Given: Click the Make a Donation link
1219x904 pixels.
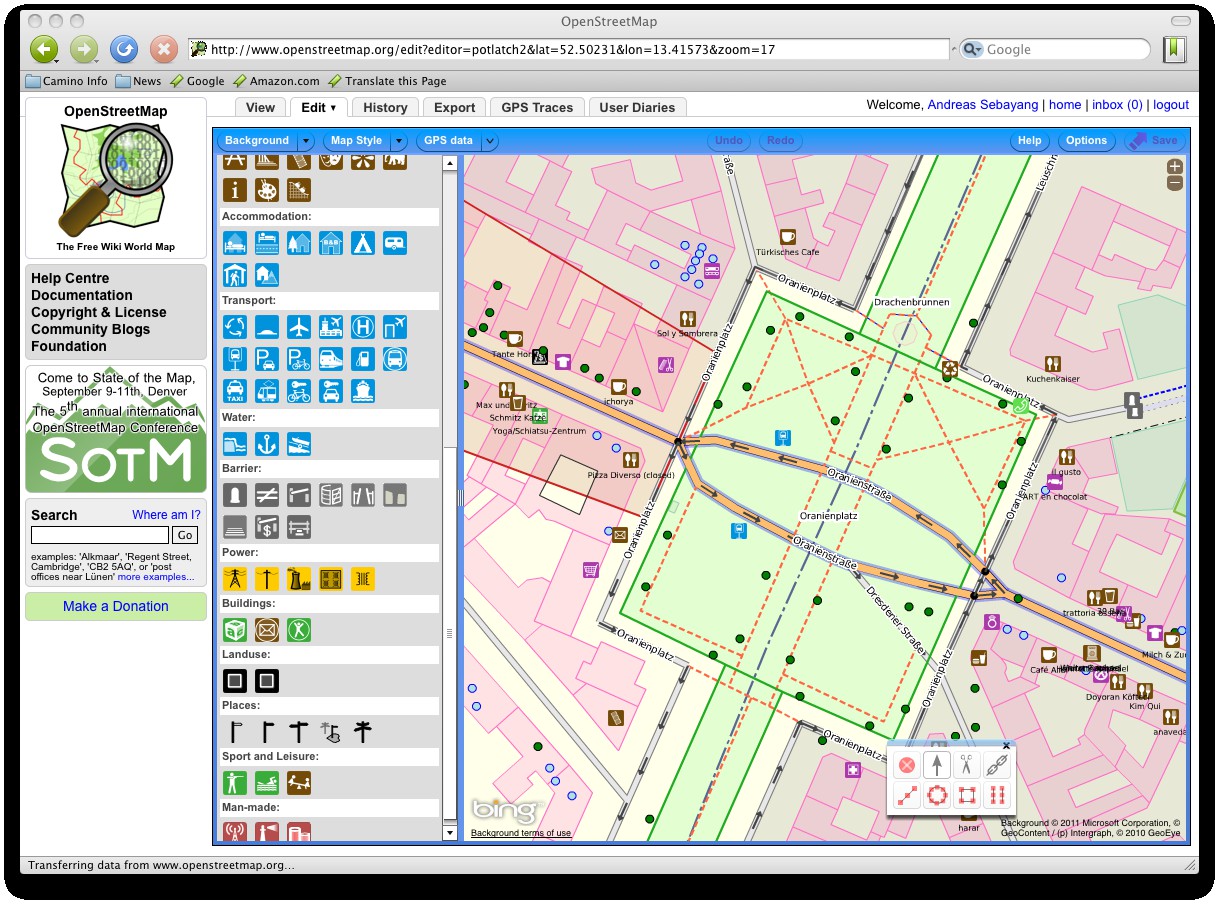Looking at the screenshot, I should coord(116,606).
